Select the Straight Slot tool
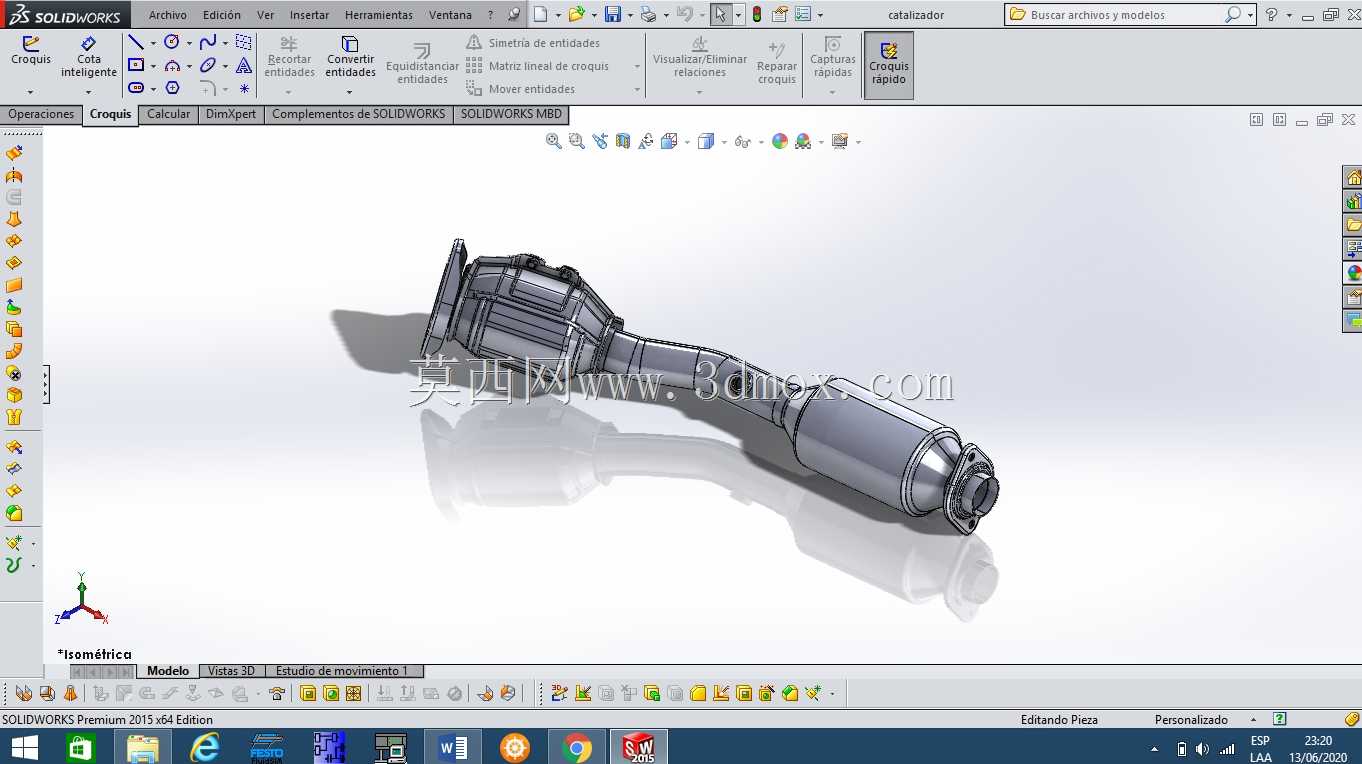 136,88
